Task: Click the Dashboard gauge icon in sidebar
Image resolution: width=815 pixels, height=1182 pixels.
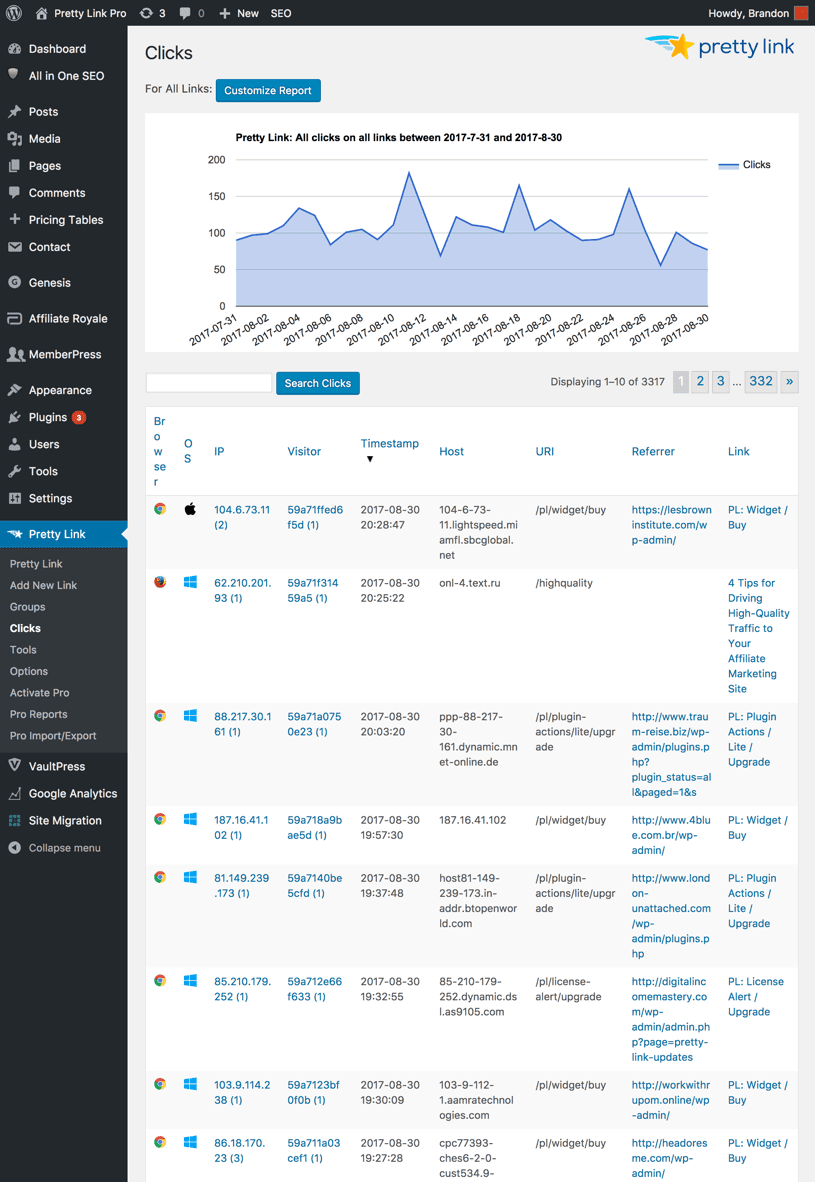Action: coord(14,49)
